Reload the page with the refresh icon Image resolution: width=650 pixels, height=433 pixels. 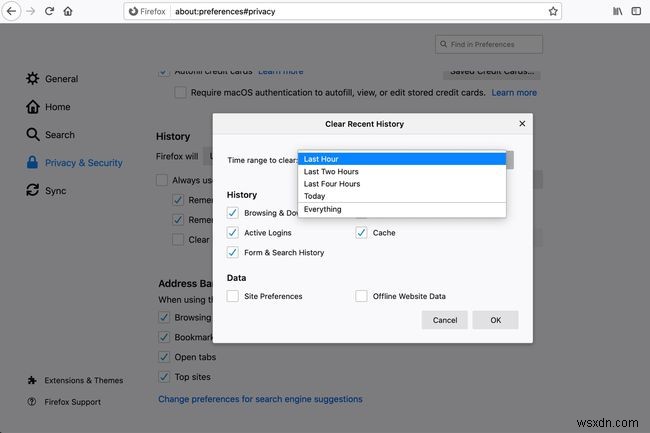tap(49, 11)
